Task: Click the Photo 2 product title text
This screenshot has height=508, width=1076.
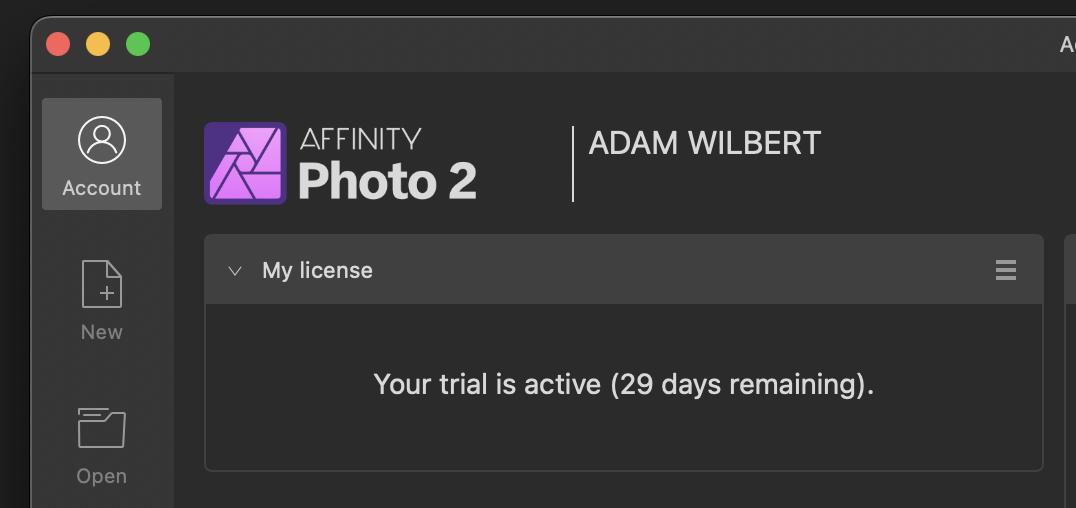Action: pyautogui.click(x=387, y=180)
